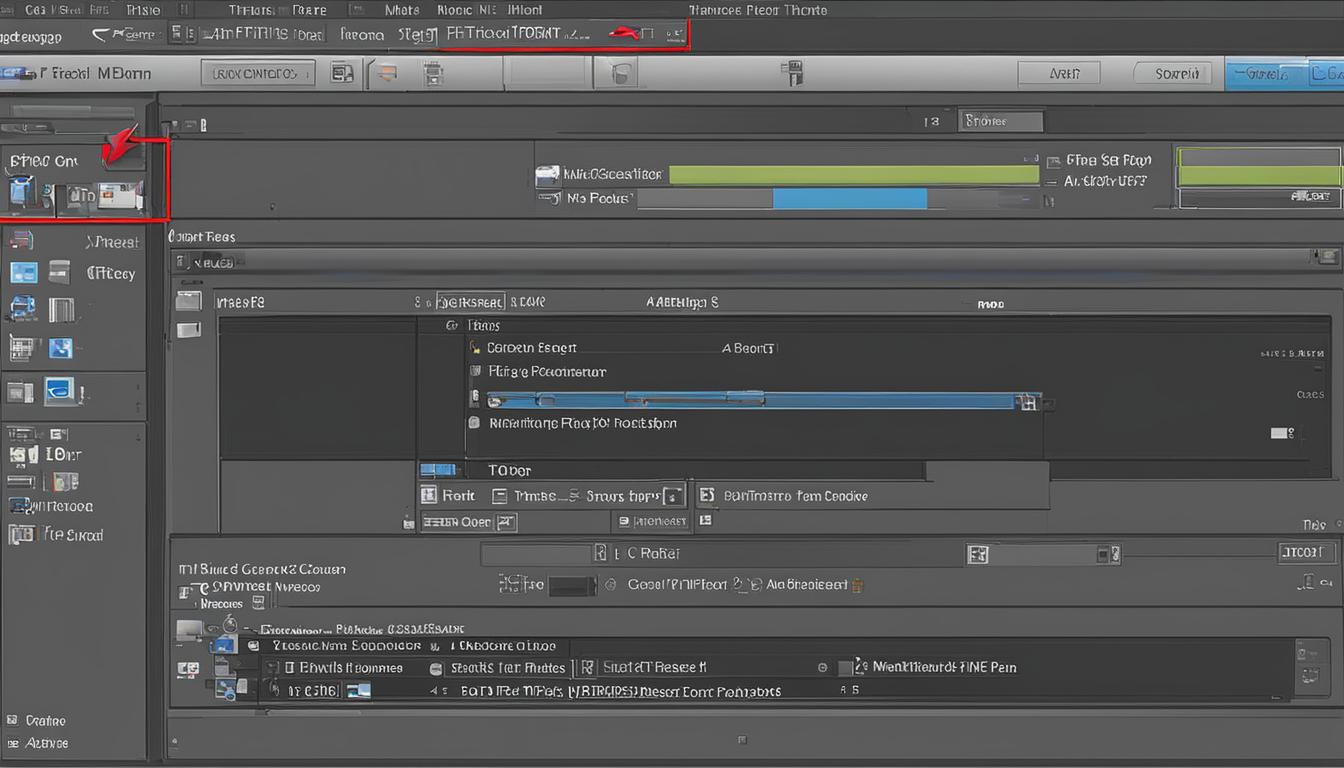Switch to the Abeding tab in the panel

682,301
